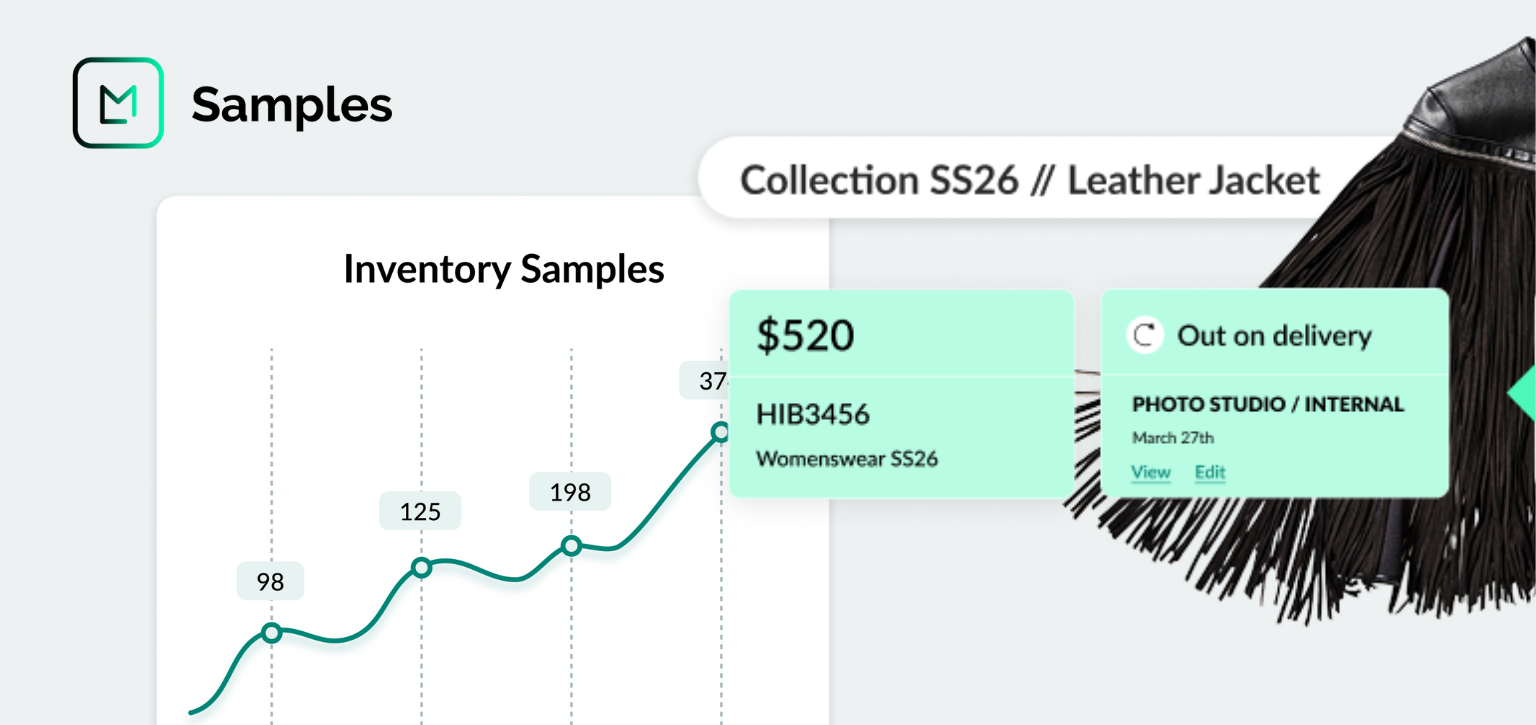Click the 98 value label on chart

point(270,582)
